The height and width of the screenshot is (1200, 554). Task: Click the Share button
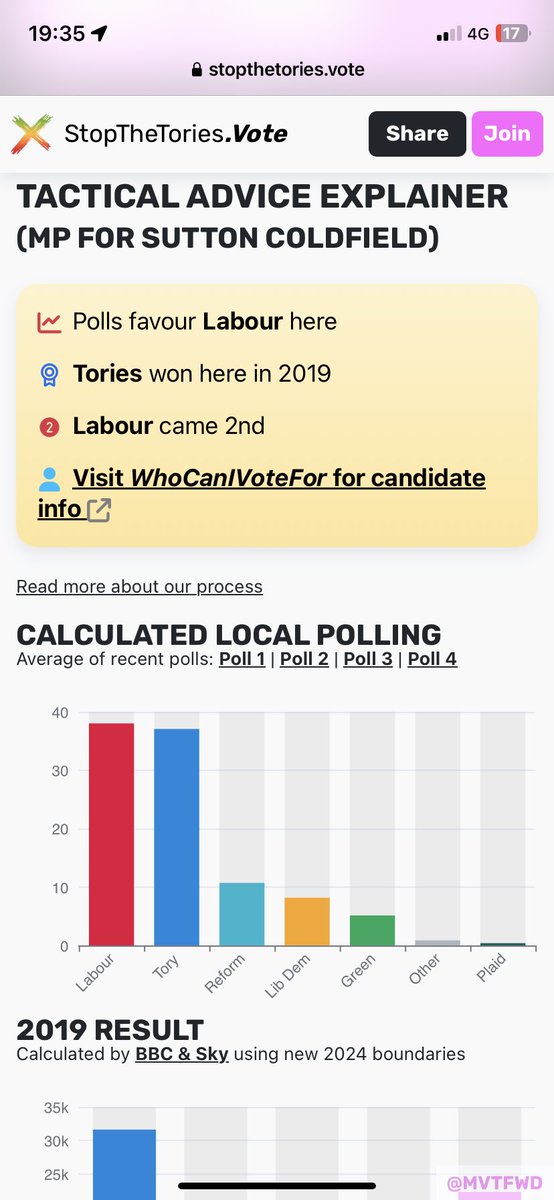tap(417, 134)
